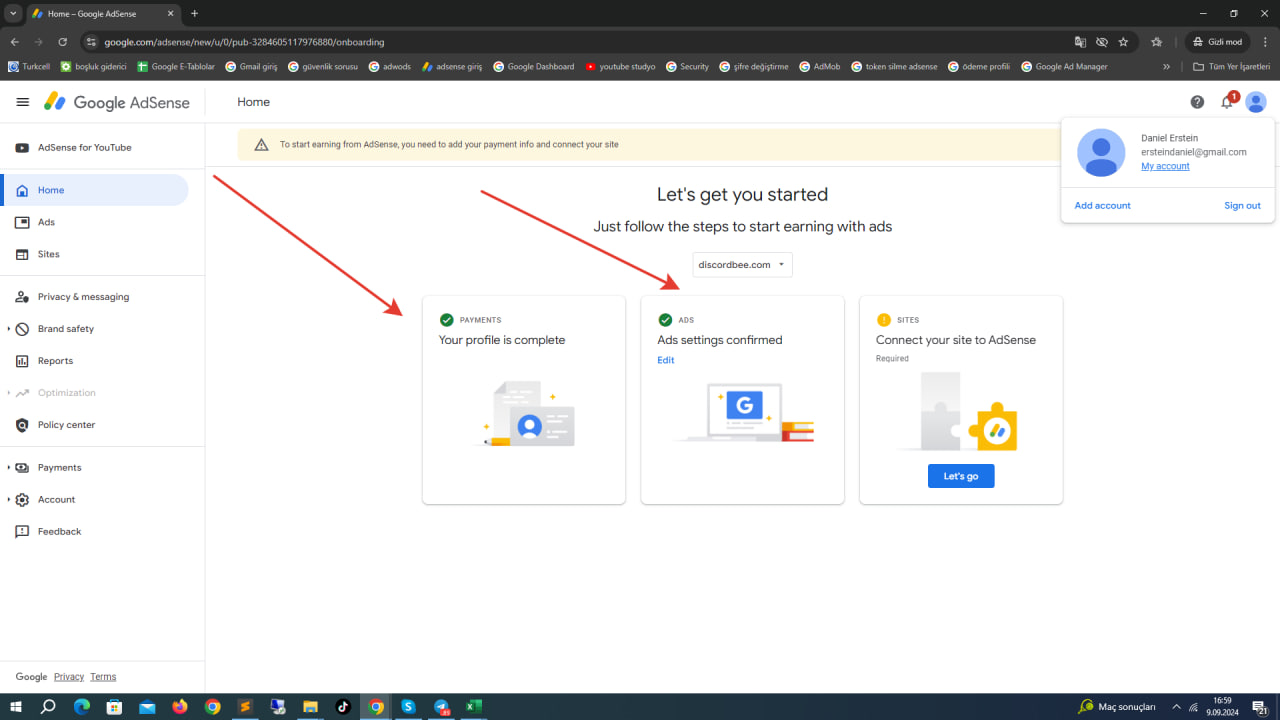
Task: Click the Google AdSense logo
Action: 118,102
